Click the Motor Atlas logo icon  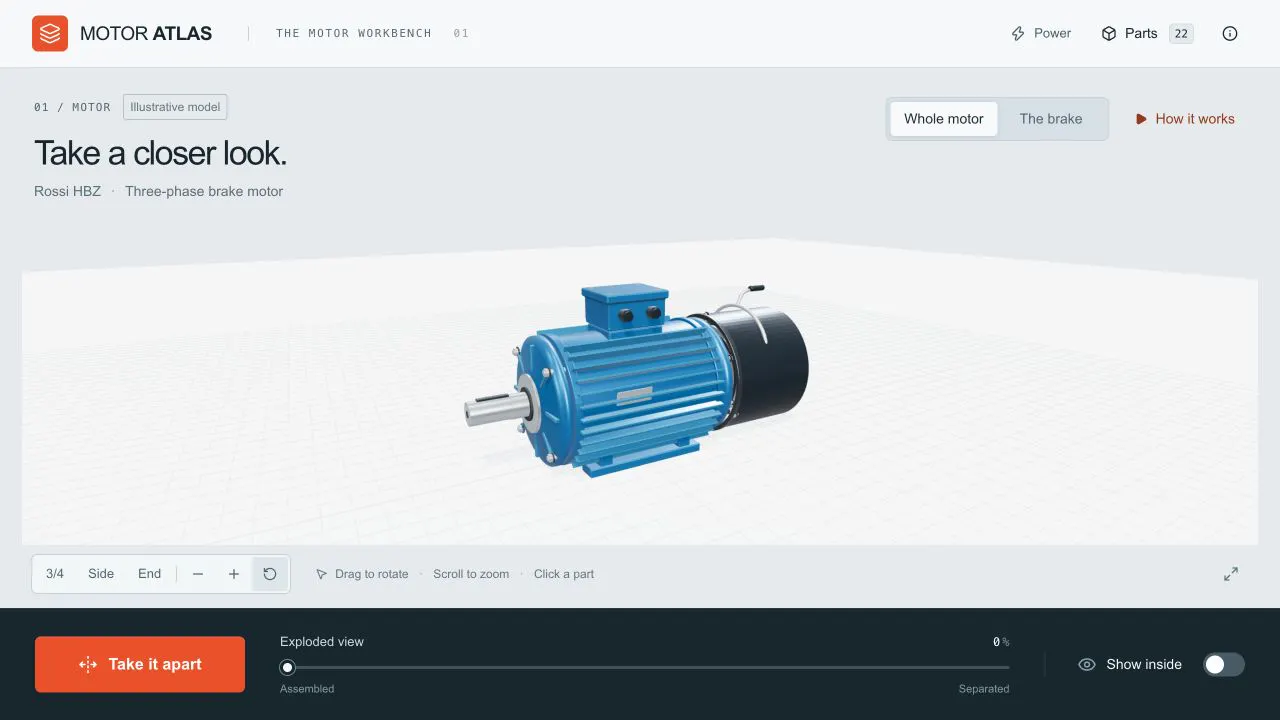(x=50, y=33)
